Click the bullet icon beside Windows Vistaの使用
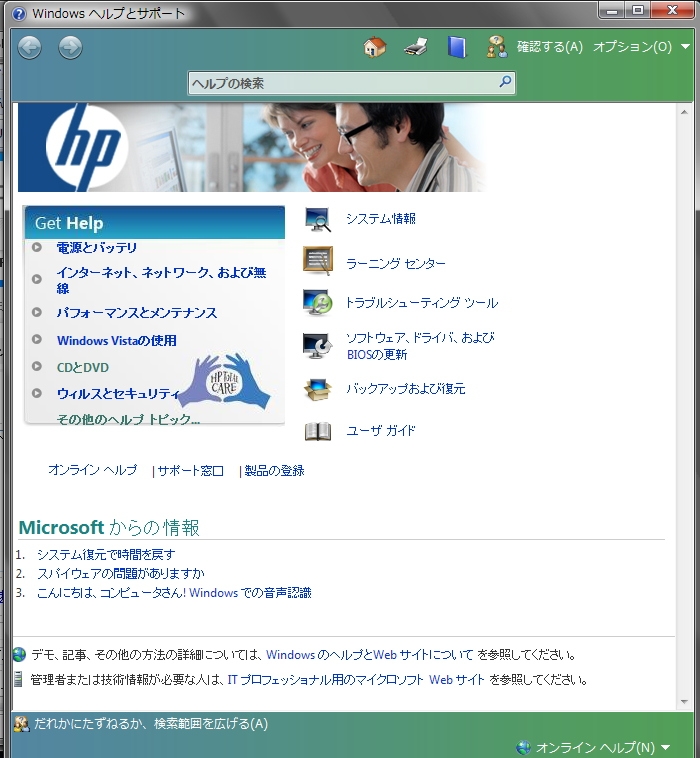 (x=37, y=339)
